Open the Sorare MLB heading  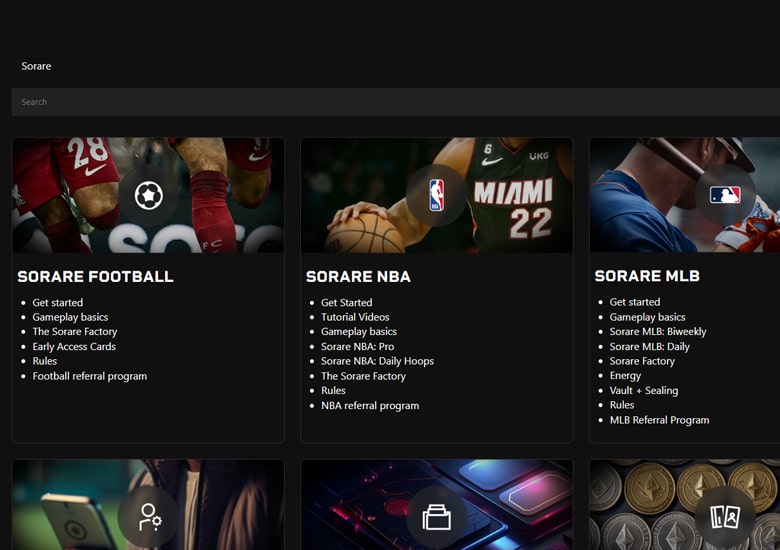coord(647,276)
